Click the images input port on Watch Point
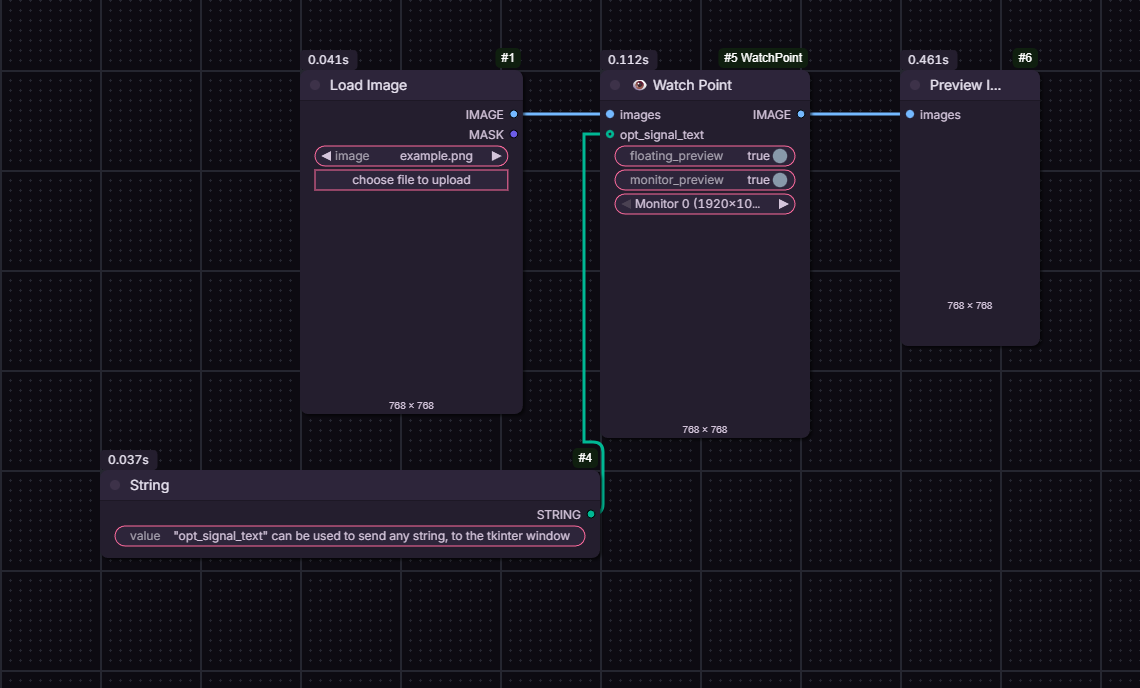The width and height of the screenshot is (1140, 688). click(x=610, y=114)
